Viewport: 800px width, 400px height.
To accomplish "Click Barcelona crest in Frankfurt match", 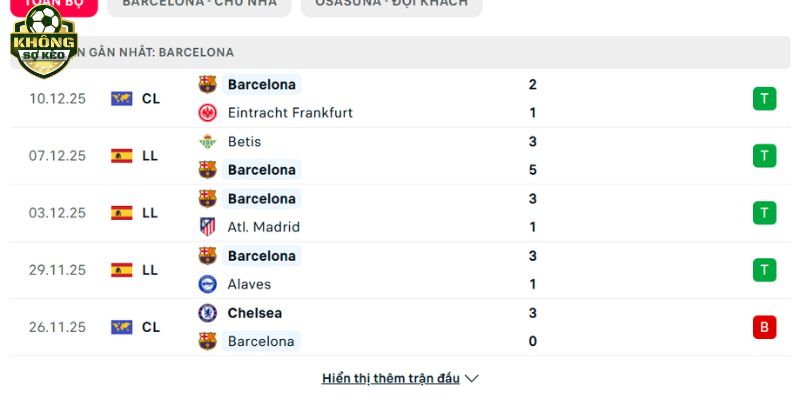I will [208, 85].
